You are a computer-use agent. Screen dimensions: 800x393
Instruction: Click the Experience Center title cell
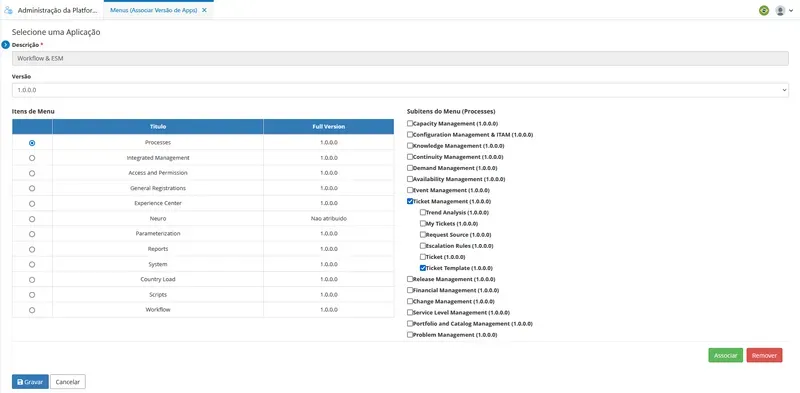tap(158, 203)
